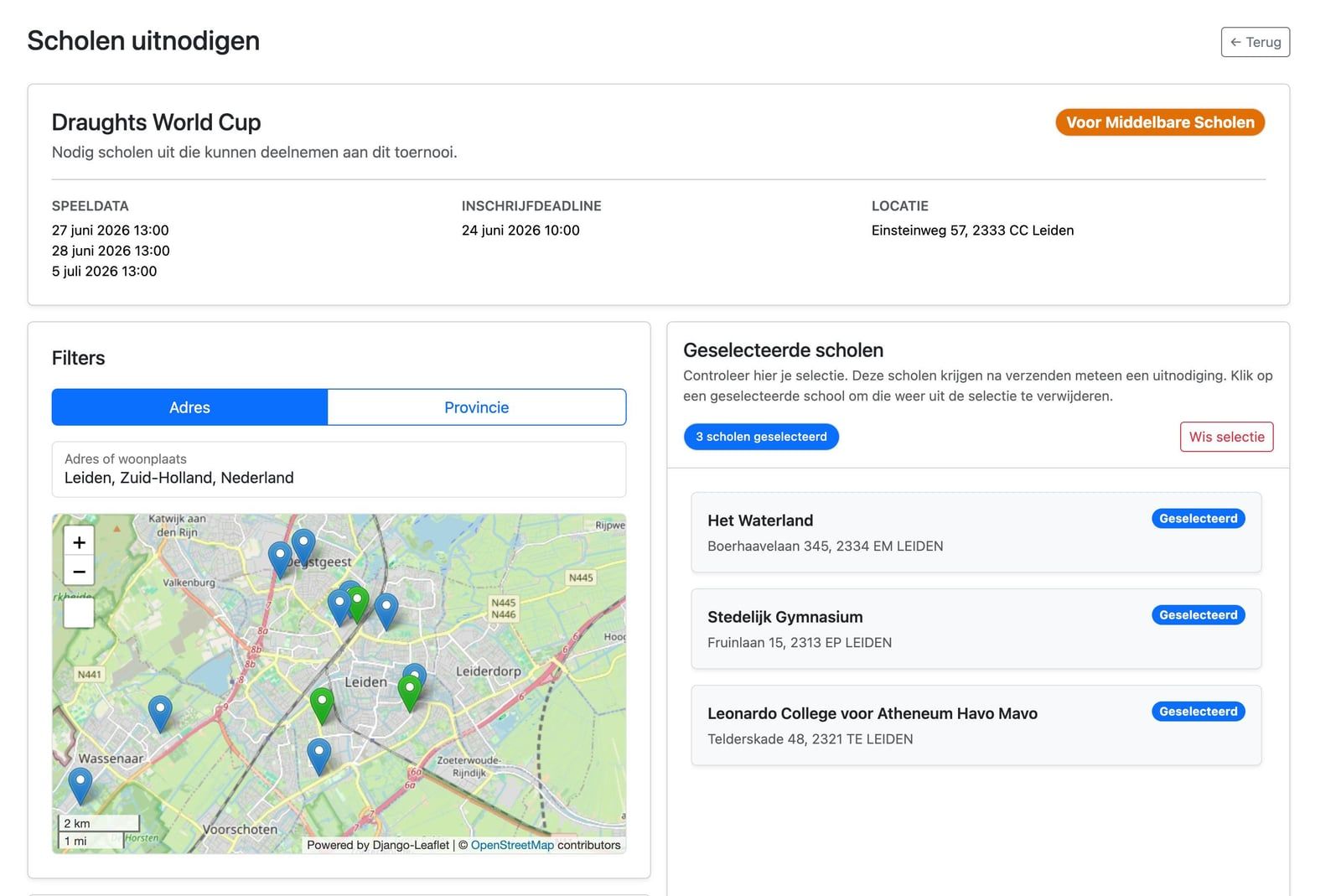Click the 'Scholen uitnodigen' page title
This screenshot has width=1341, height=896.
point(143,40)
